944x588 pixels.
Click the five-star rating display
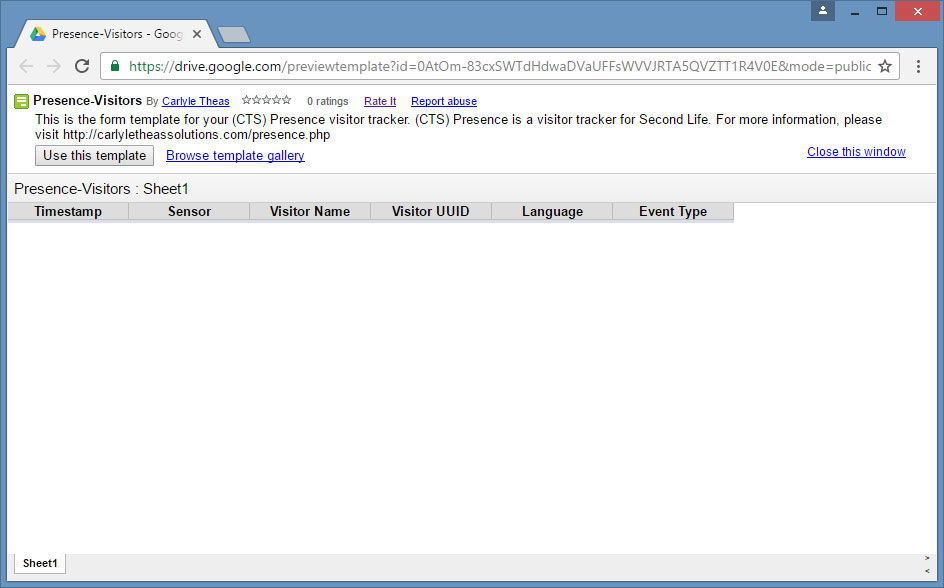pyautogui.click(x=266, y=100)
